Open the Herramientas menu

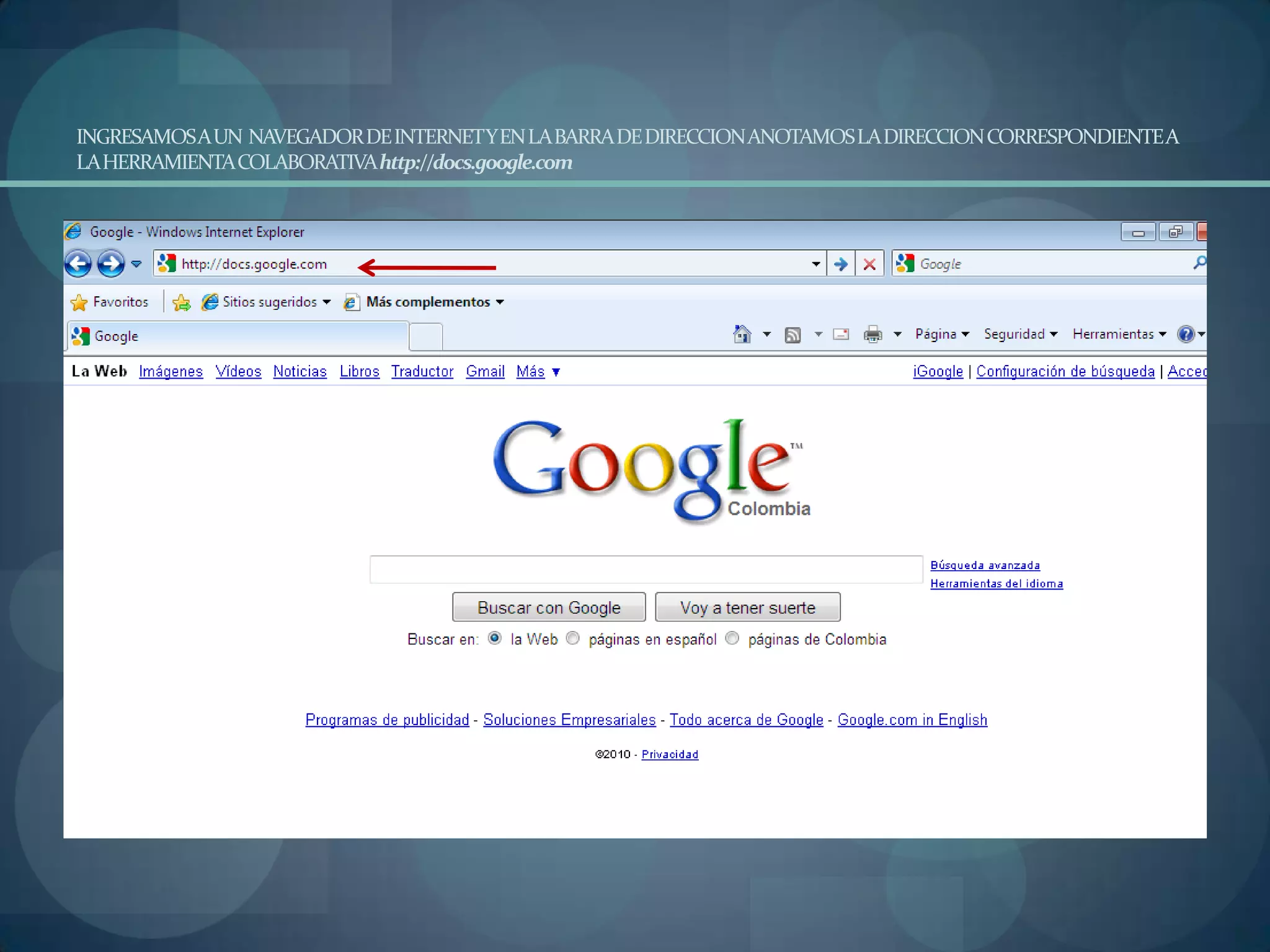[x=1119, y=334]
